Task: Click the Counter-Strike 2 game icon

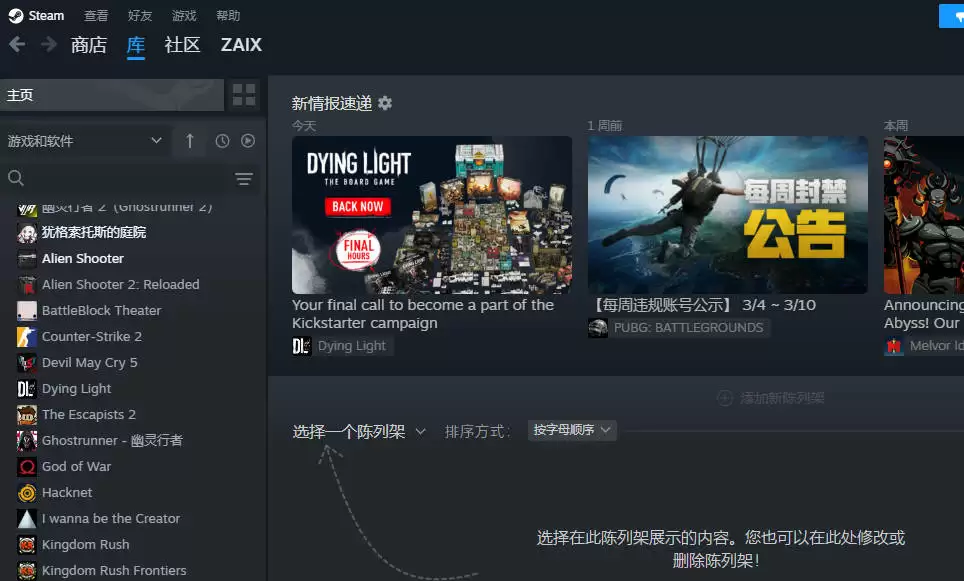Action: 27,337
